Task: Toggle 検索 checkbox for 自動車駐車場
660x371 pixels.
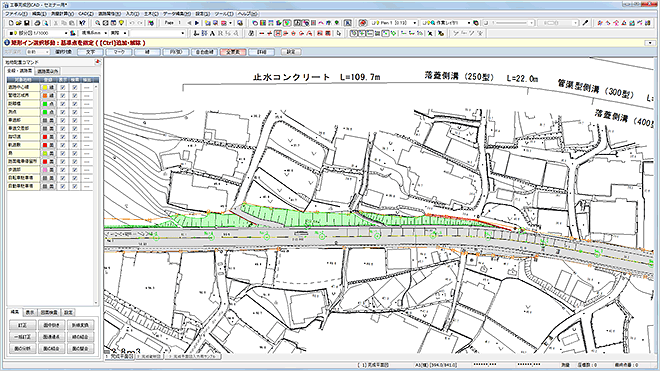Action: (x=75, y=186)
